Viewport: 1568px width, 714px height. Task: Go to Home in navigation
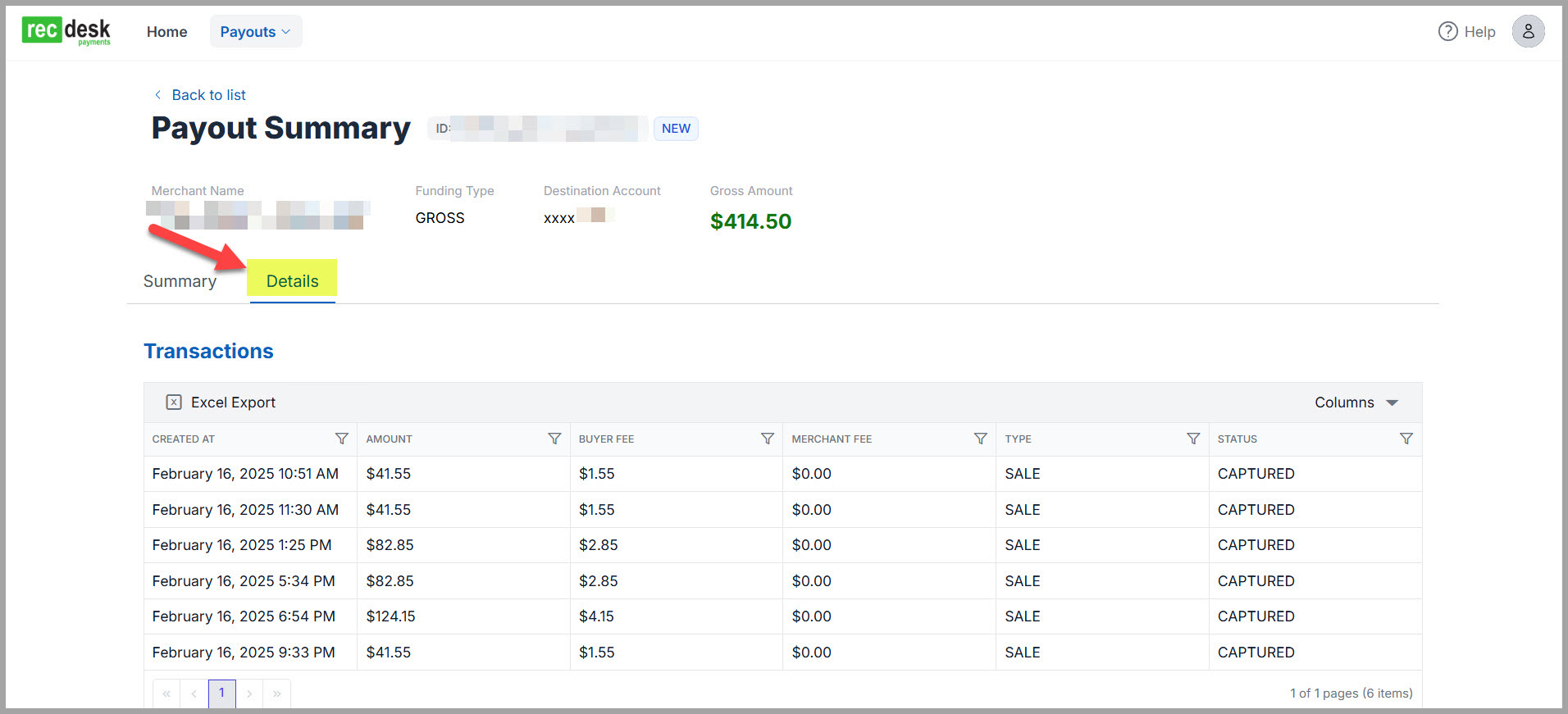point(166,31)
